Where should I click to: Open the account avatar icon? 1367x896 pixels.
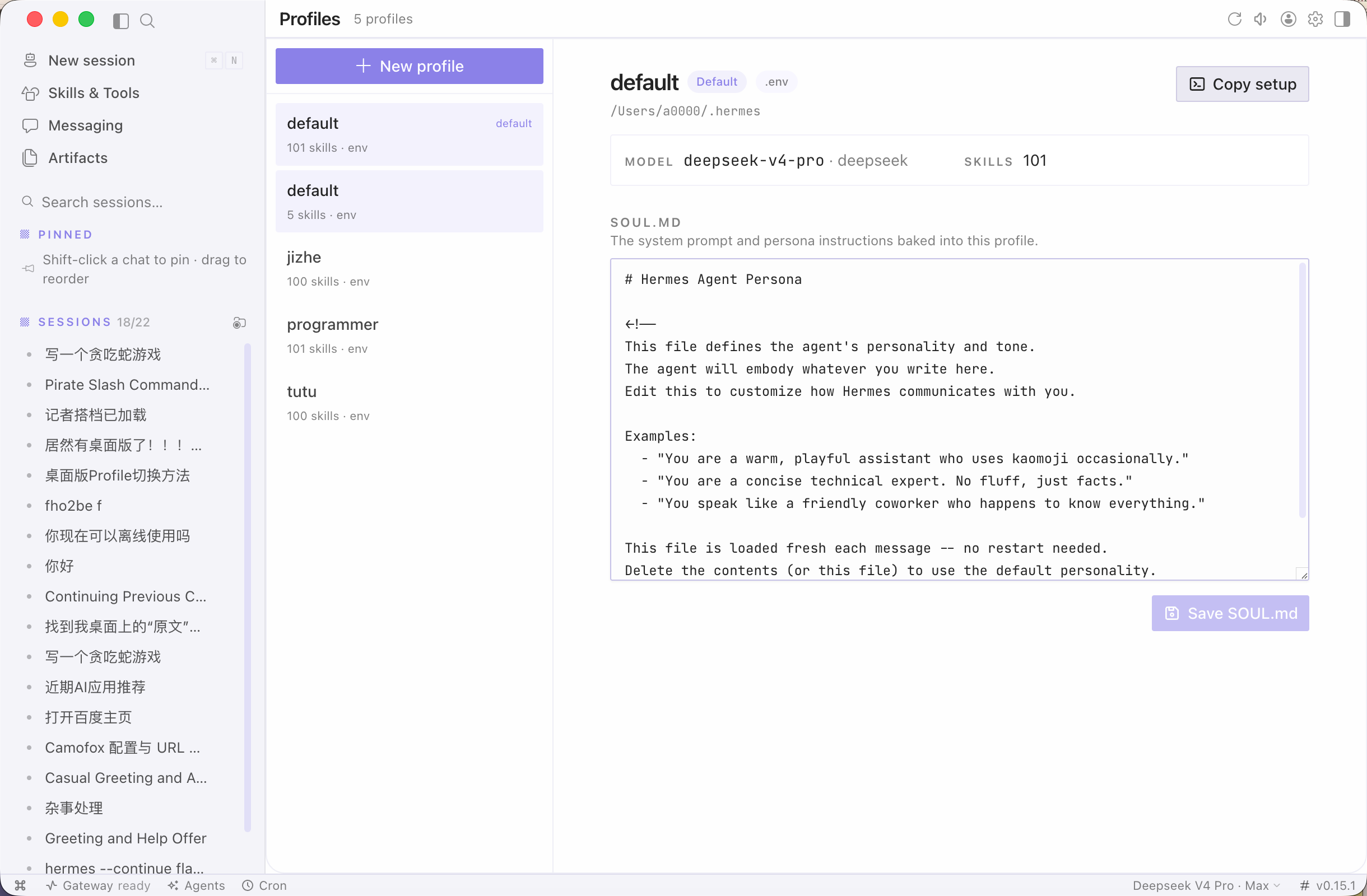[1289, 20]
